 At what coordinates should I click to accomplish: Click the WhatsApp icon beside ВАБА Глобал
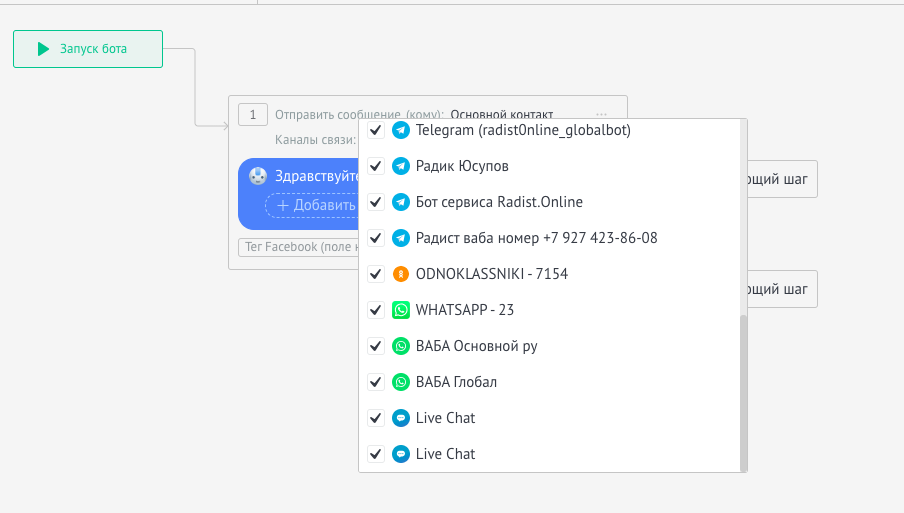pyautogui.click(x=401, y=382)
